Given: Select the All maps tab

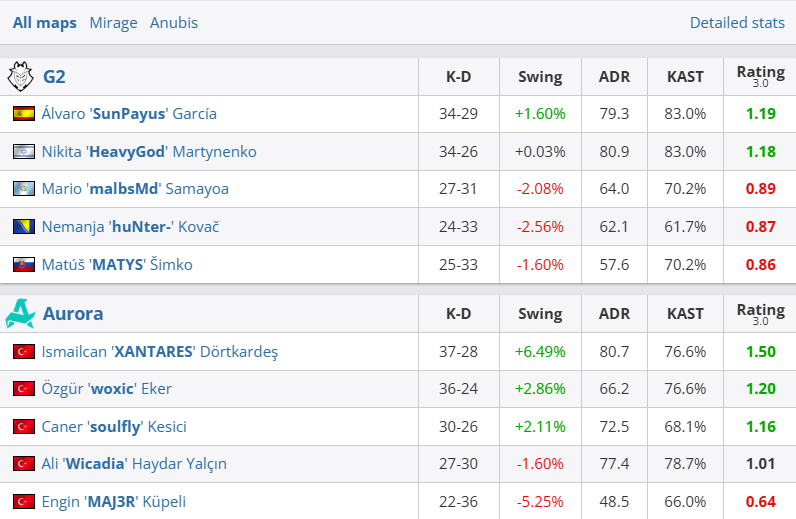Looking at the screenshot, I should click(x=45, y=22).
